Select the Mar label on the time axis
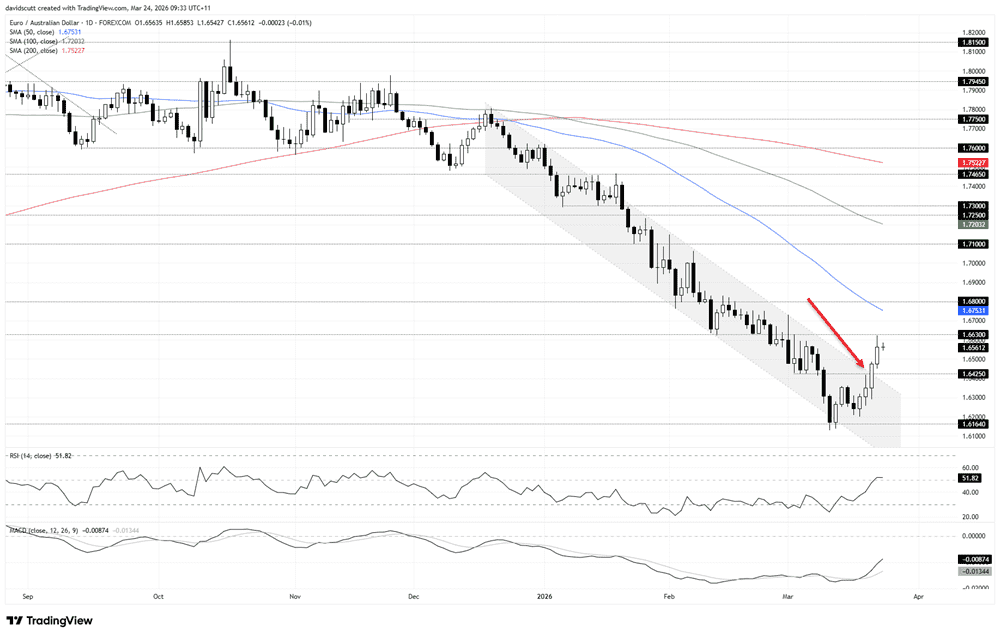The image size is (1001, 637). (x=788, y=597)
